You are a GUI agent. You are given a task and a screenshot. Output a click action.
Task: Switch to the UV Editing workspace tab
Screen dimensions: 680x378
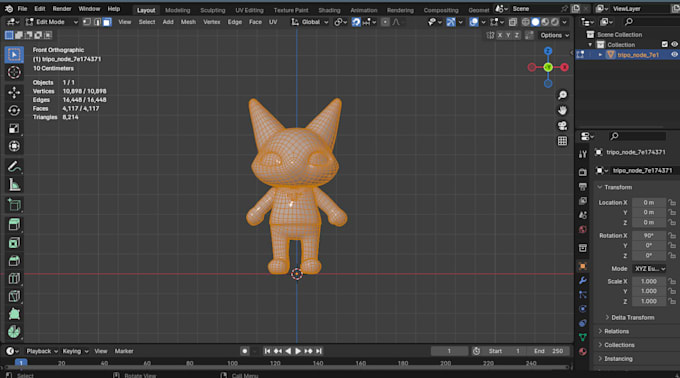click(249, 10)
